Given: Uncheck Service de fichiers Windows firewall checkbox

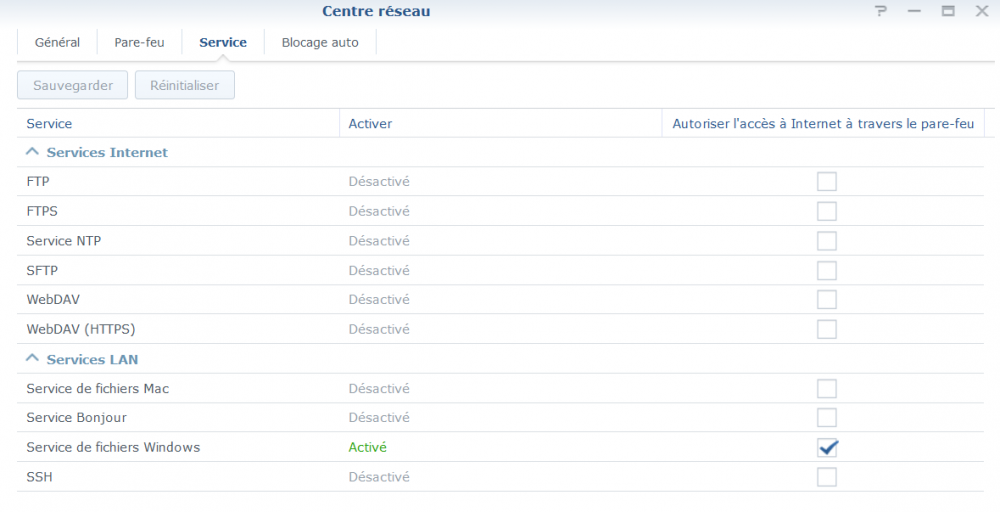Looking at the screenshot, I should coord(827,448).
